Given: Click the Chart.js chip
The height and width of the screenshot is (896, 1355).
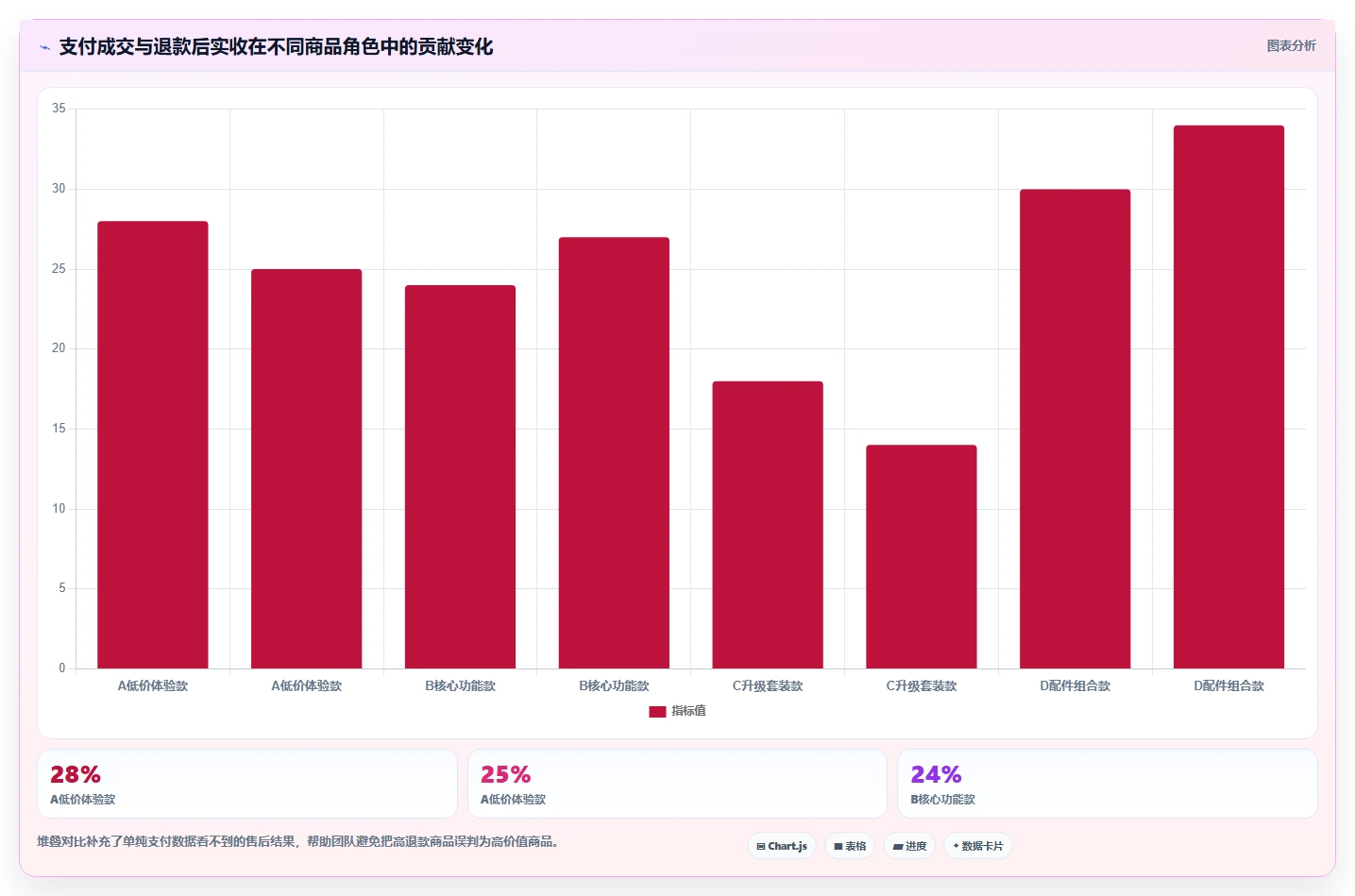Looking at the screenshot, I should tap(782, 846).
